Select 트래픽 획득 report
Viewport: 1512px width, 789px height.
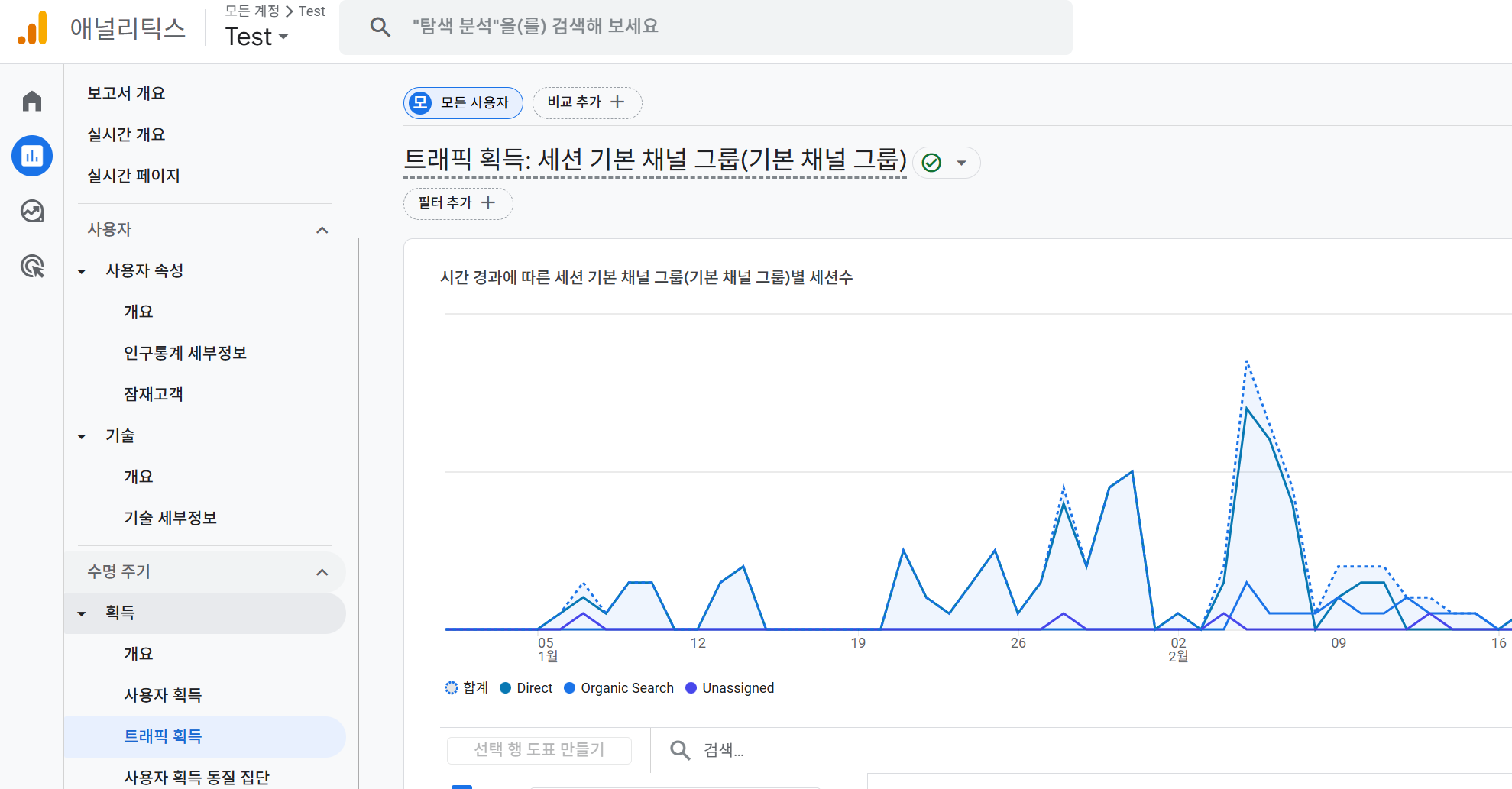(205, 736)
